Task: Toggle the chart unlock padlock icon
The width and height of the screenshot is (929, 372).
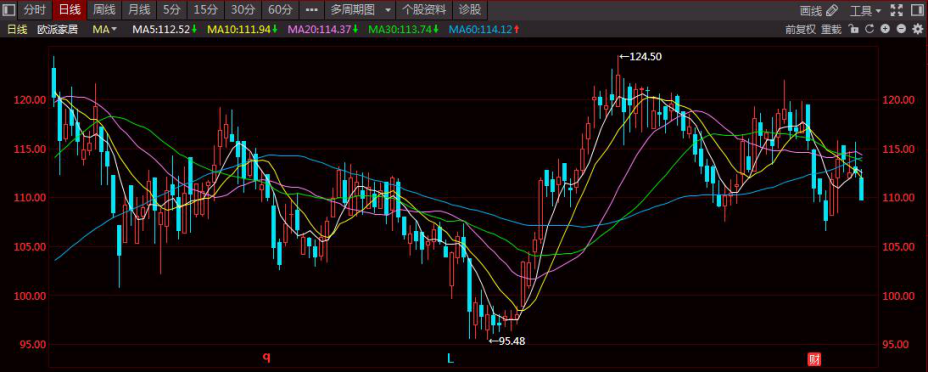Action: 853,29
